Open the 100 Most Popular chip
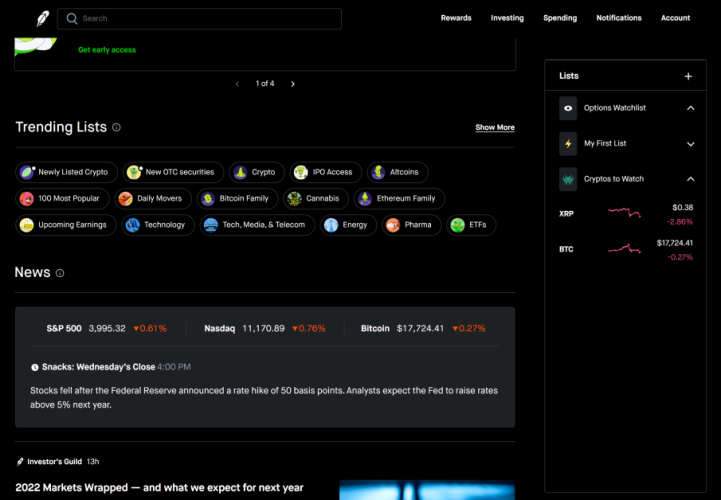Image resolution: width=721 pixels, height=500 pixels. pos(63,199)
